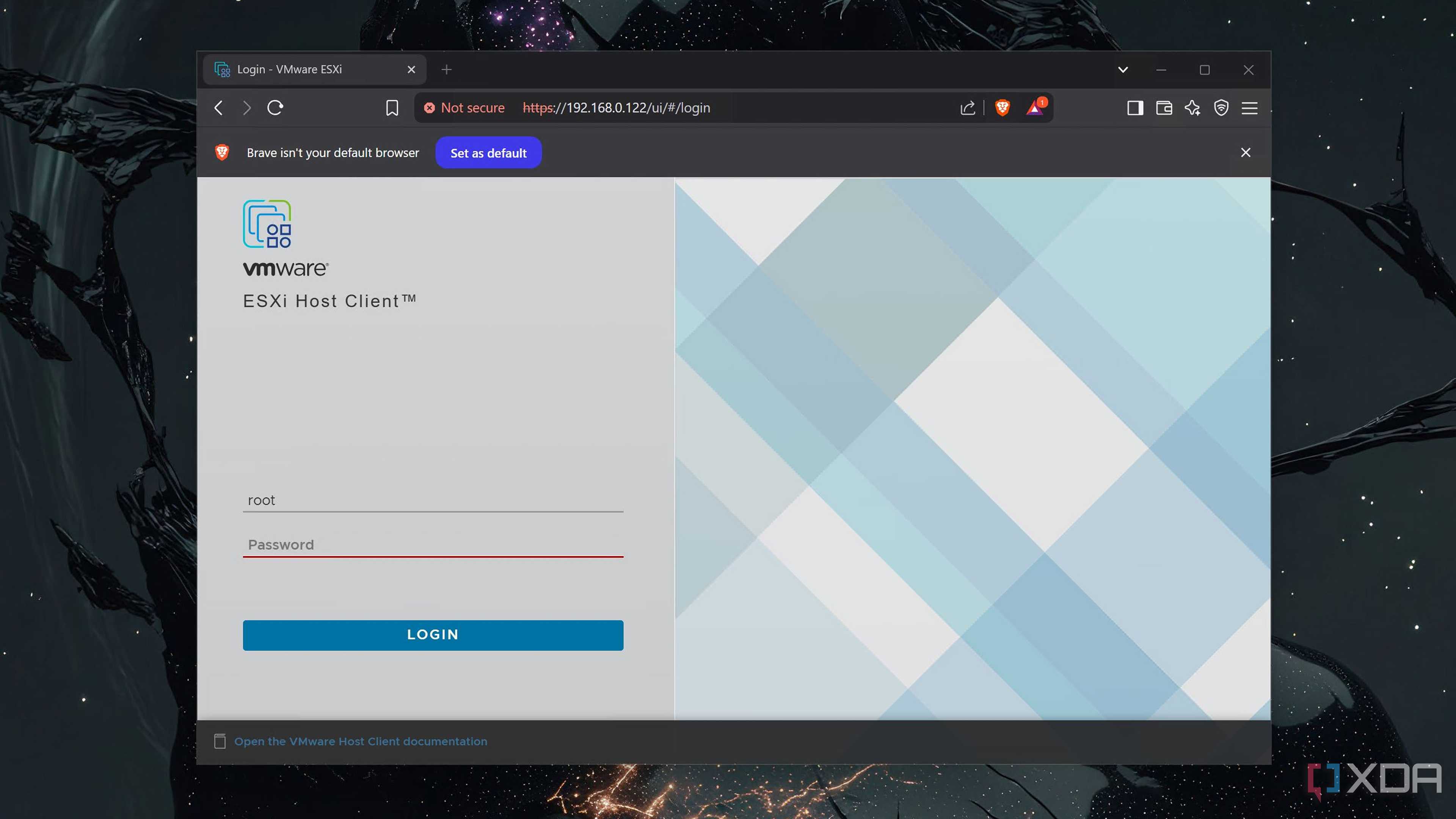Viewport: 1456px width, 819px height.
Task: Dismiss the default browser notification bar
Action: pos(1245,152)
